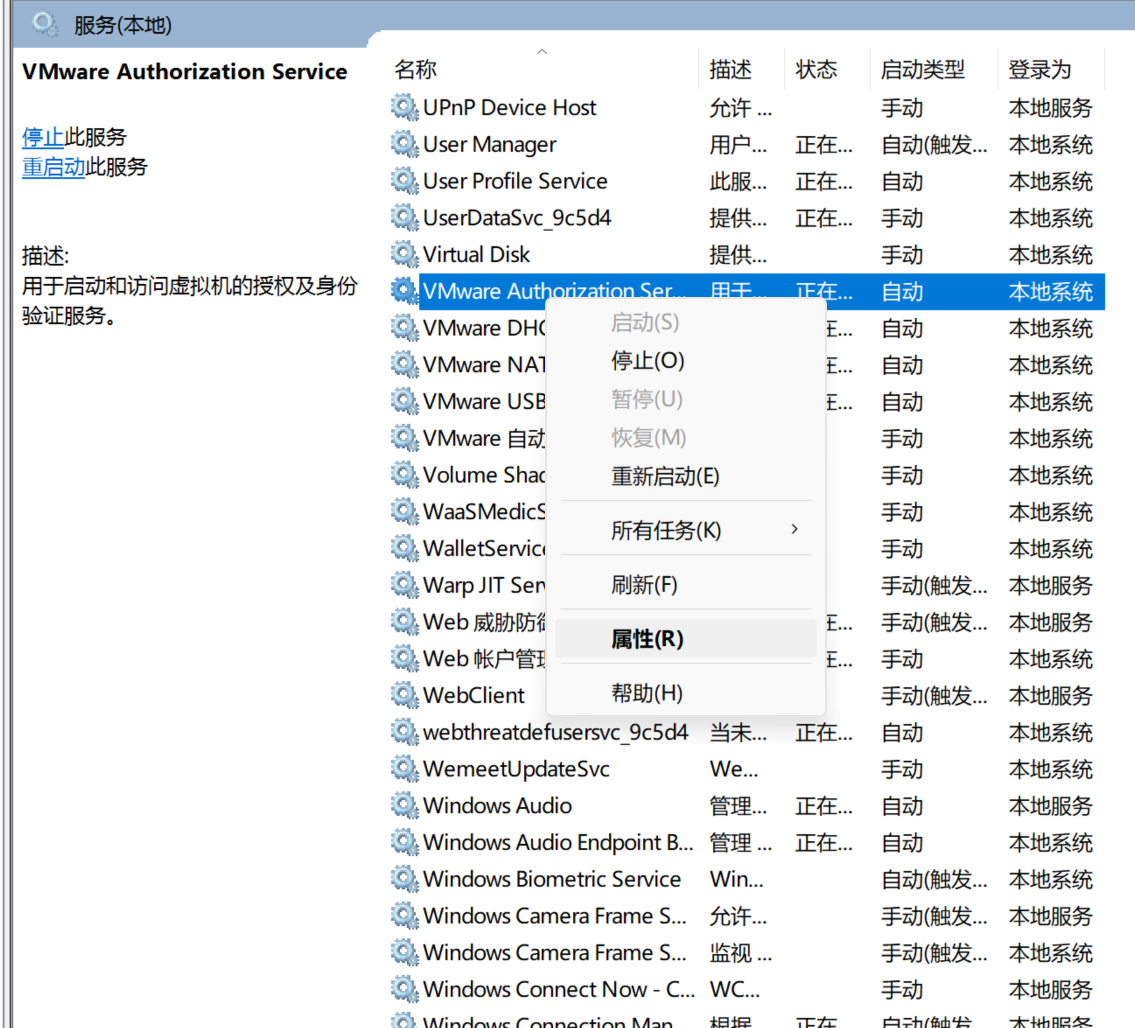Choose 停止(O) in the context menu

[x=685, y=361]
